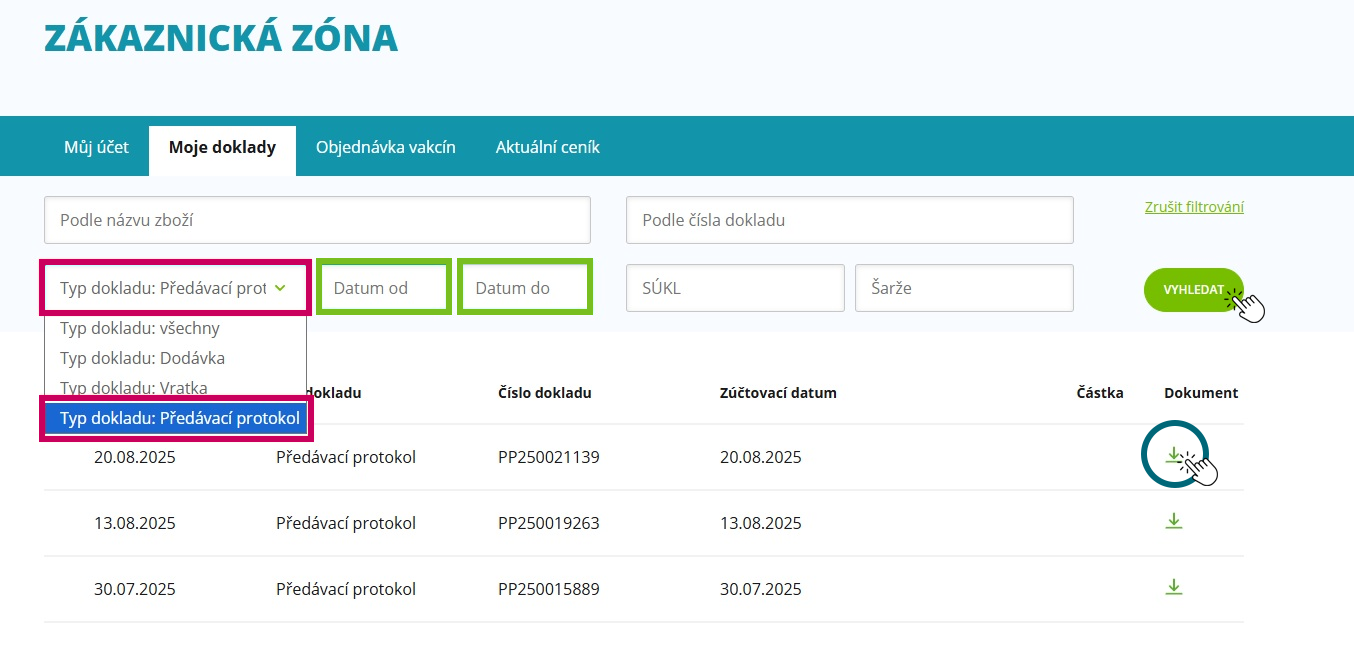
Task: Go to Objednávka vakcín tab
Action: (385, 147)
